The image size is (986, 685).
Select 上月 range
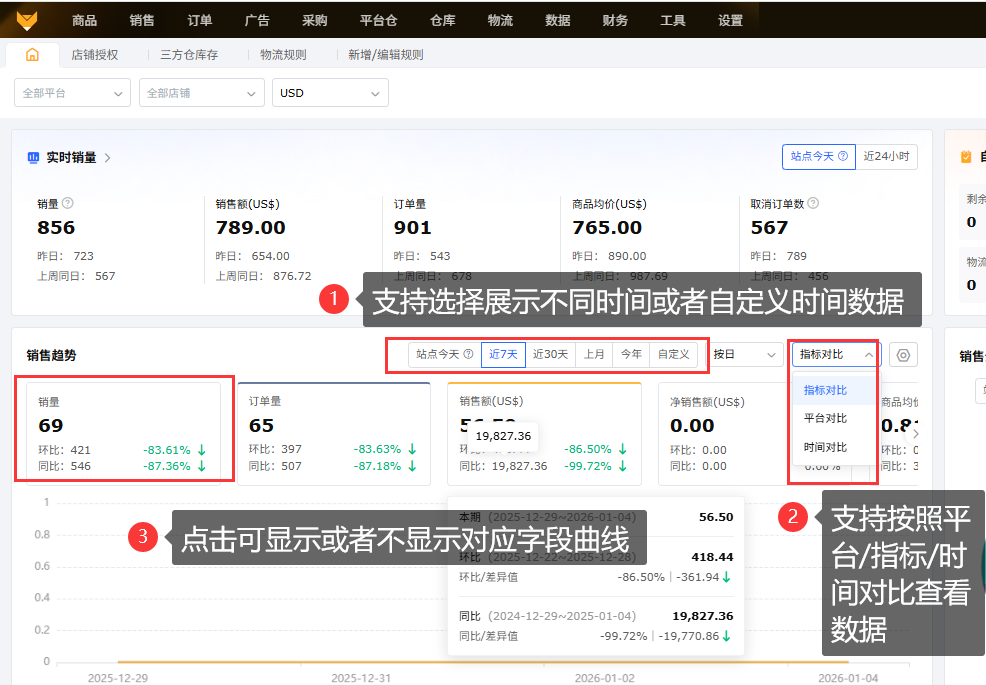point(594,355)
